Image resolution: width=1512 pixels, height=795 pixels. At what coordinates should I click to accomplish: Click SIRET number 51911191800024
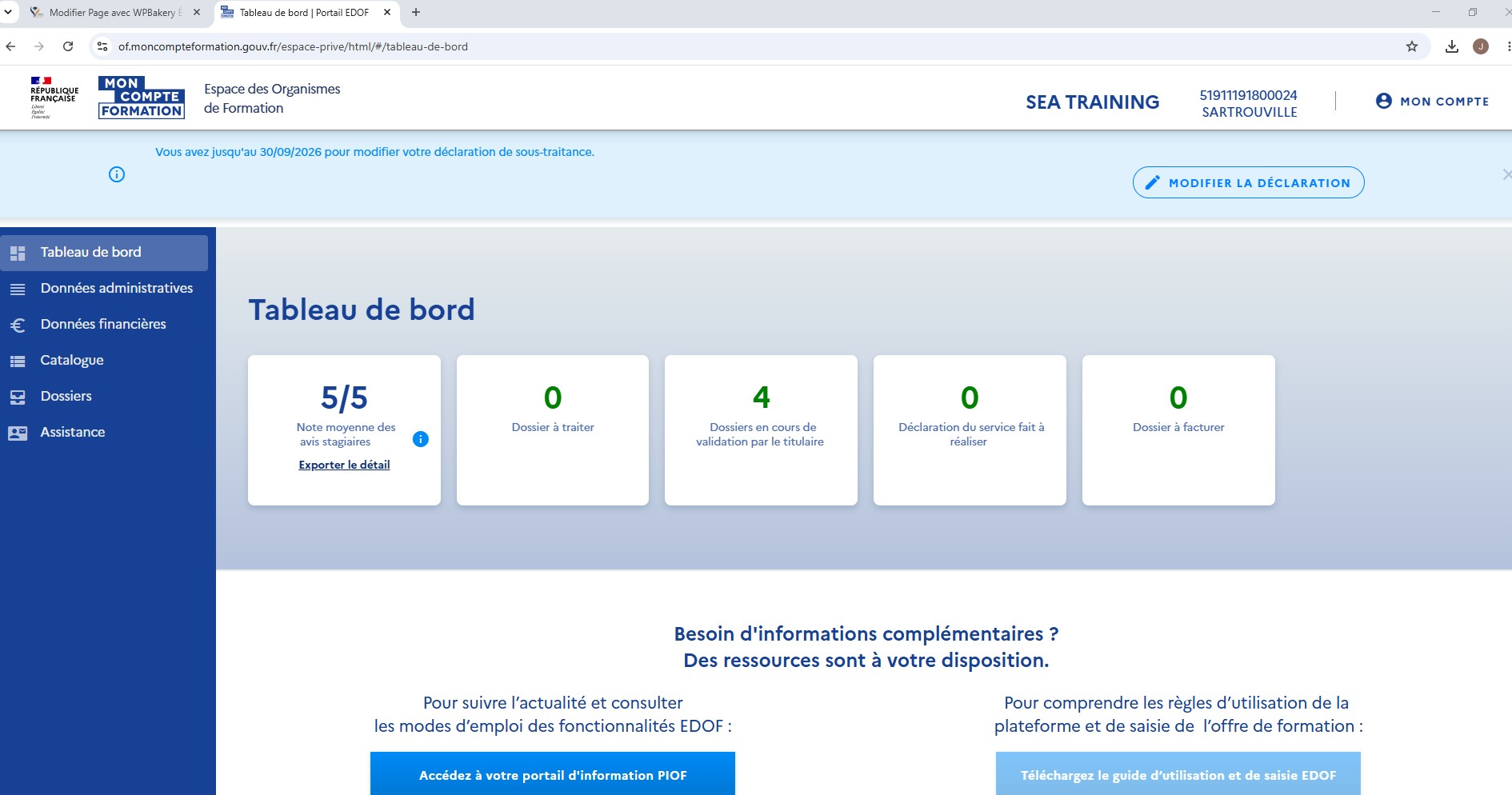point(1249,95)
